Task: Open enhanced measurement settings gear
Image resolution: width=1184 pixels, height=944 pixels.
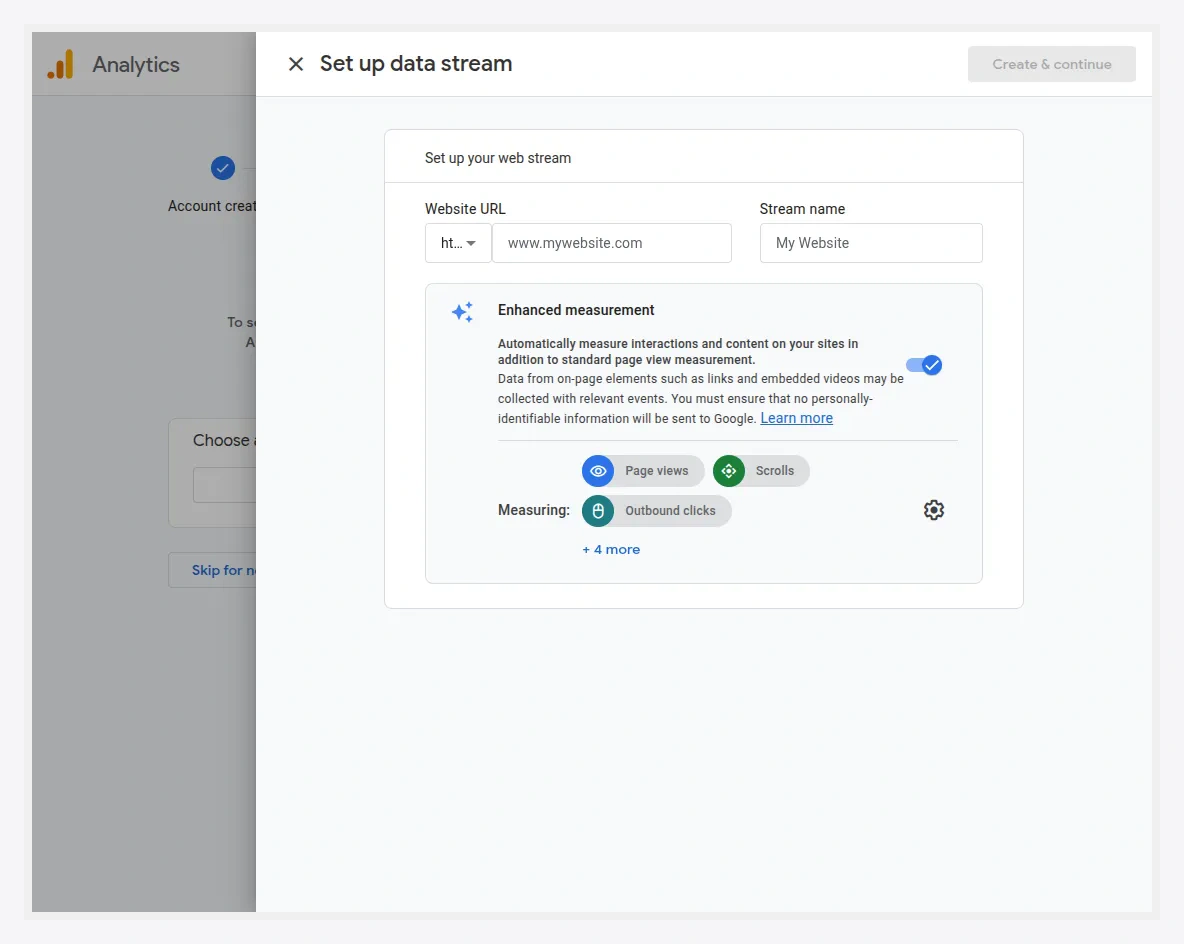Action: pyautogui.click(x=933, y=511)
